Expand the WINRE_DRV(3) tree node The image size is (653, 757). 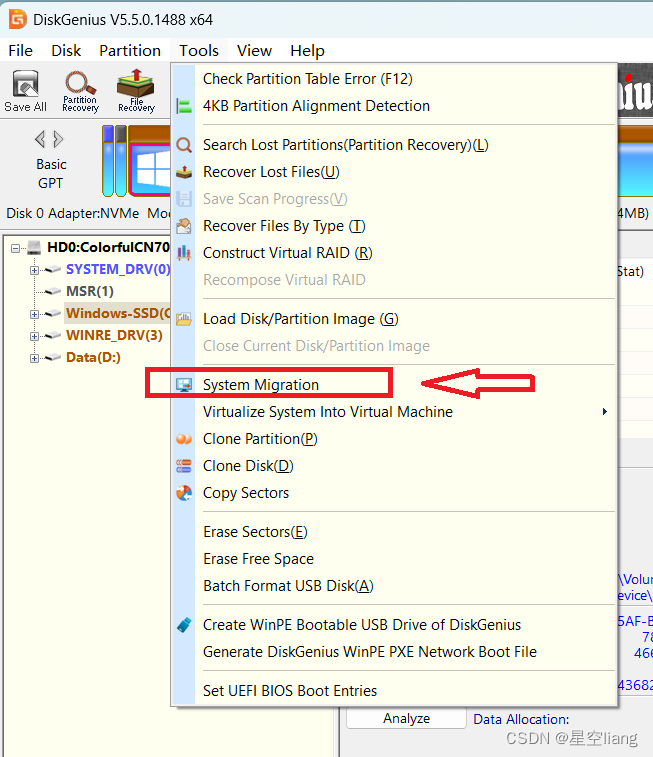pyautogui.click(x=34, y=336)
